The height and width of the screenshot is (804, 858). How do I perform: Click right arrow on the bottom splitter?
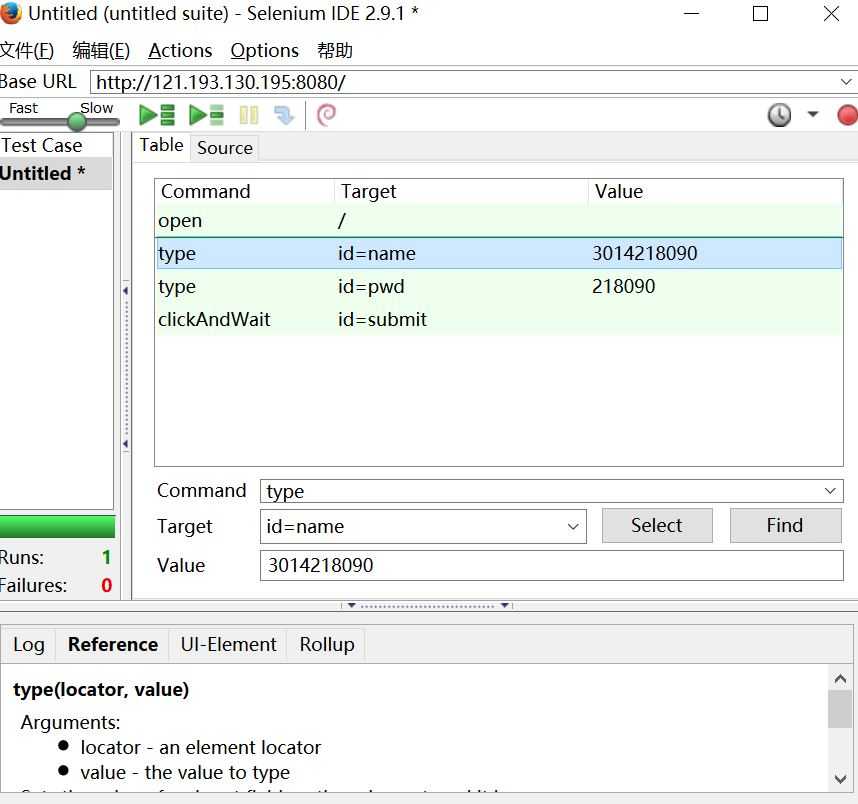click(x=505, y=605)
